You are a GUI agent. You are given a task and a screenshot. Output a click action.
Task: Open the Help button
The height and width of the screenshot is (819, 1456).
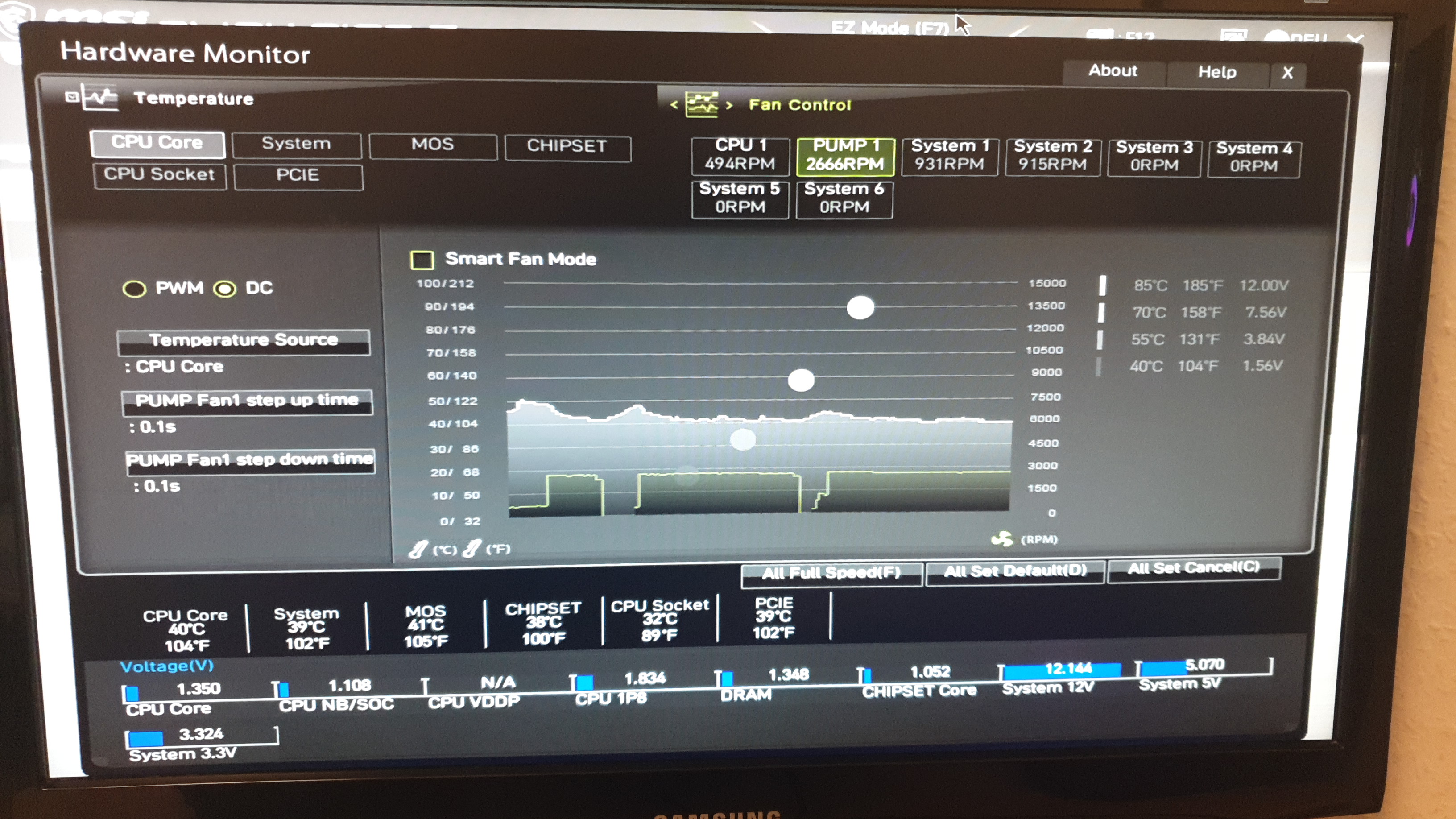click(1217, 72)
